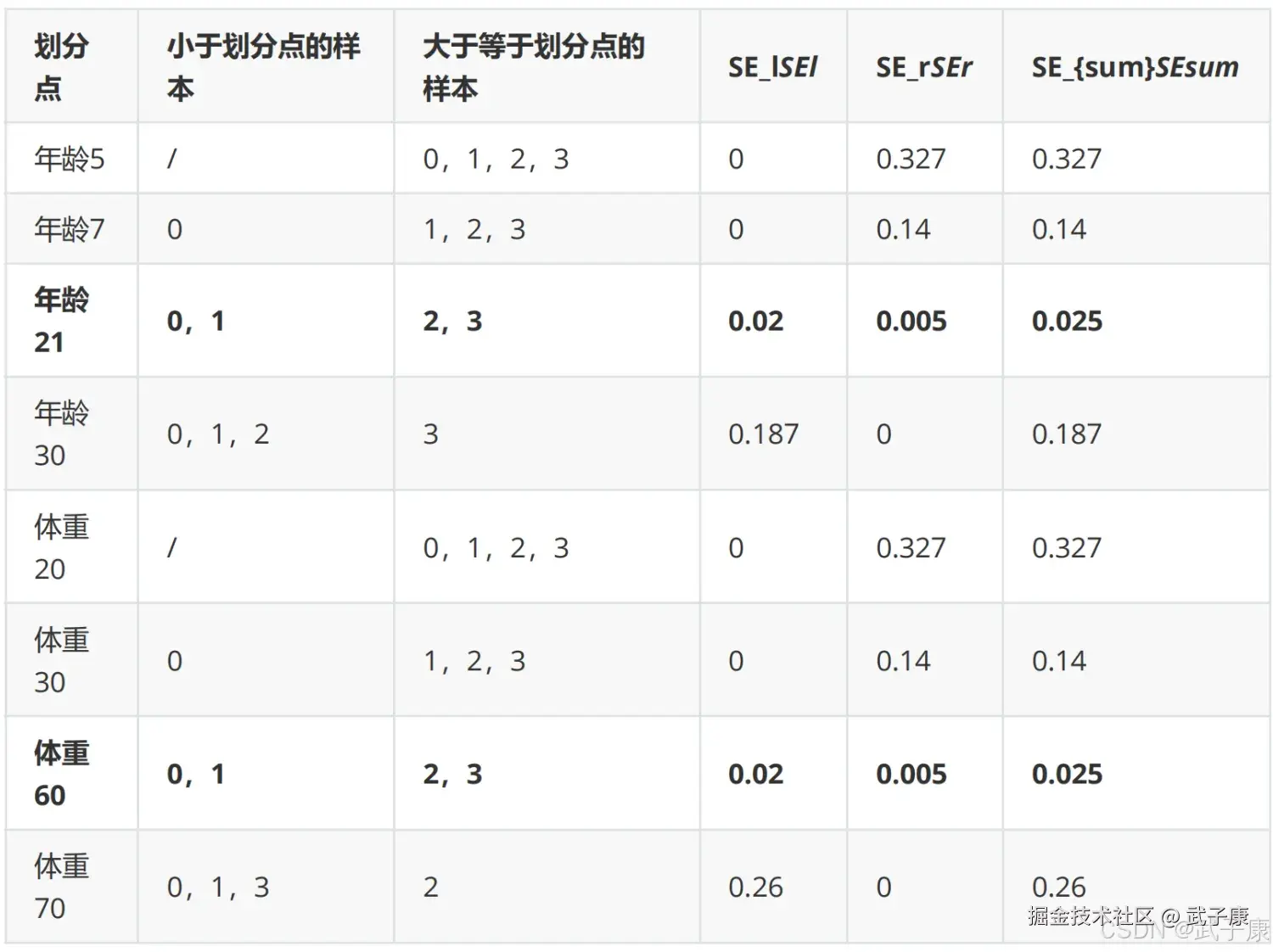Click the SE_l column header

tap(772, 67)
